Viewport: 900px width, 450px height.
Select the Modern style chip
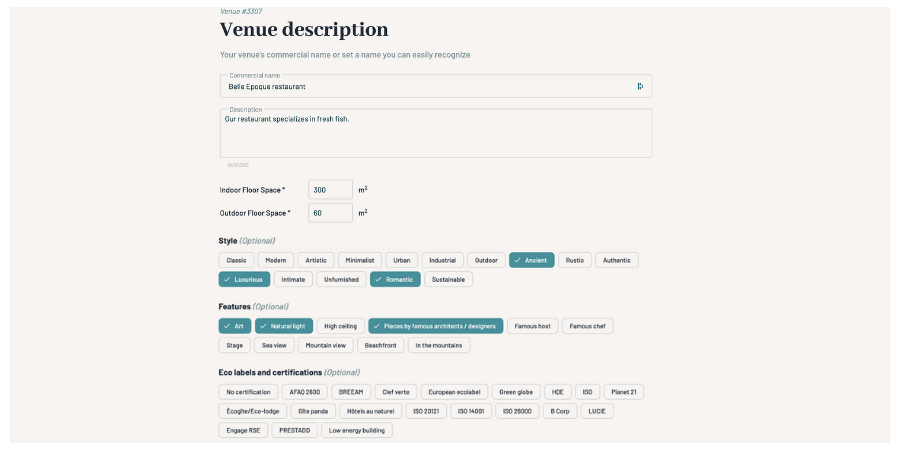click(x=276, y=260)
